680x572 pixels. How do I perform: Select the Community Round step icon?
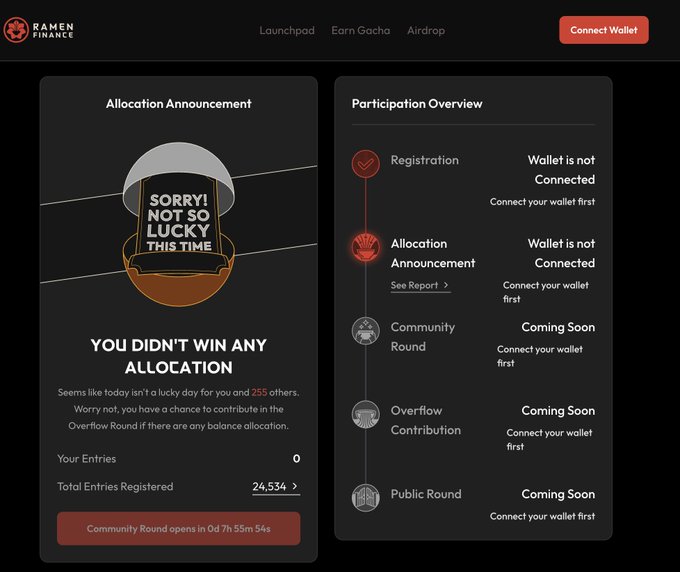coord(366,331)
